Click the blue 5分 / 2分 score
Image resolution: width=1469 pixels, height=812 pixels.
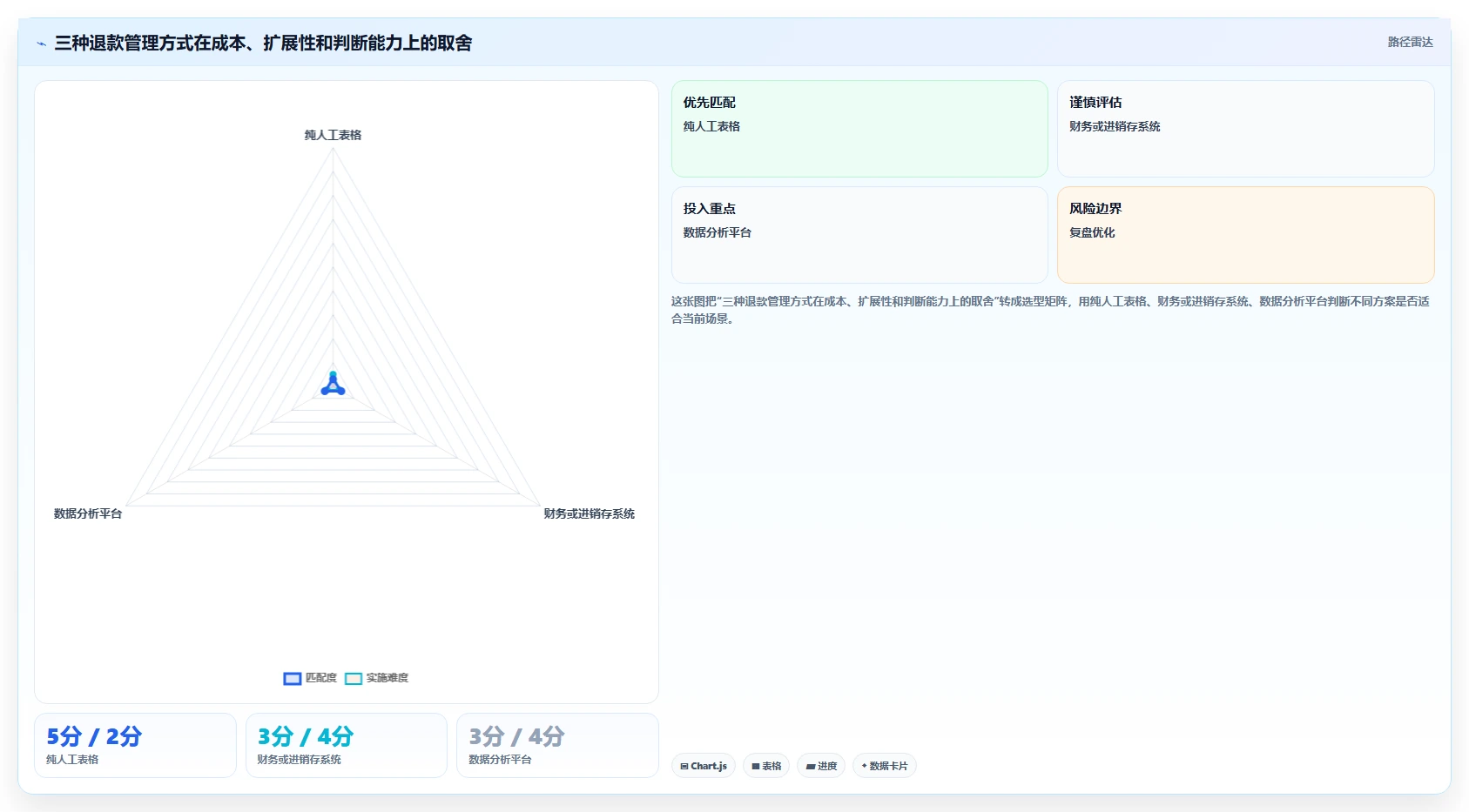(94, 736)
